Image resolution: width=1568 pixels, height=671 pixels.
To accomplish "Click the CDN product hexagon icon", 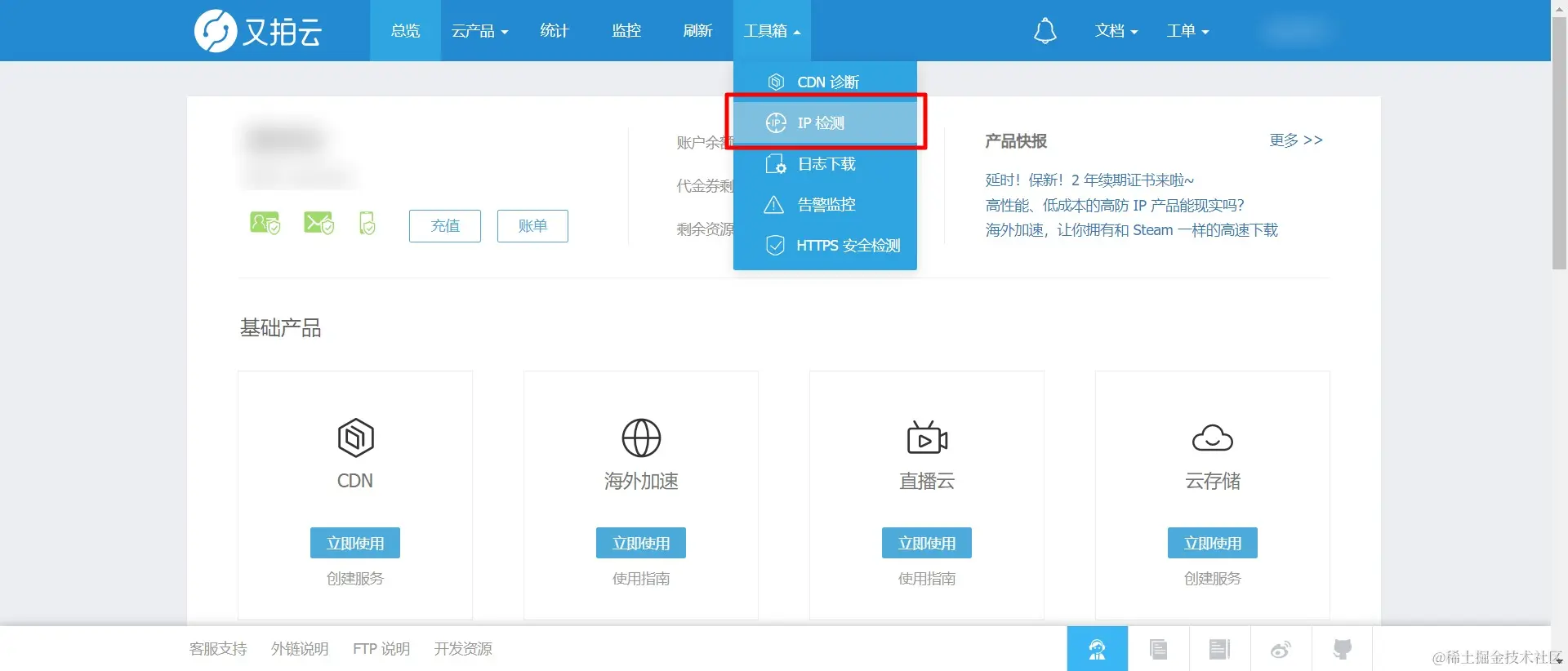I will click(355, 438).
